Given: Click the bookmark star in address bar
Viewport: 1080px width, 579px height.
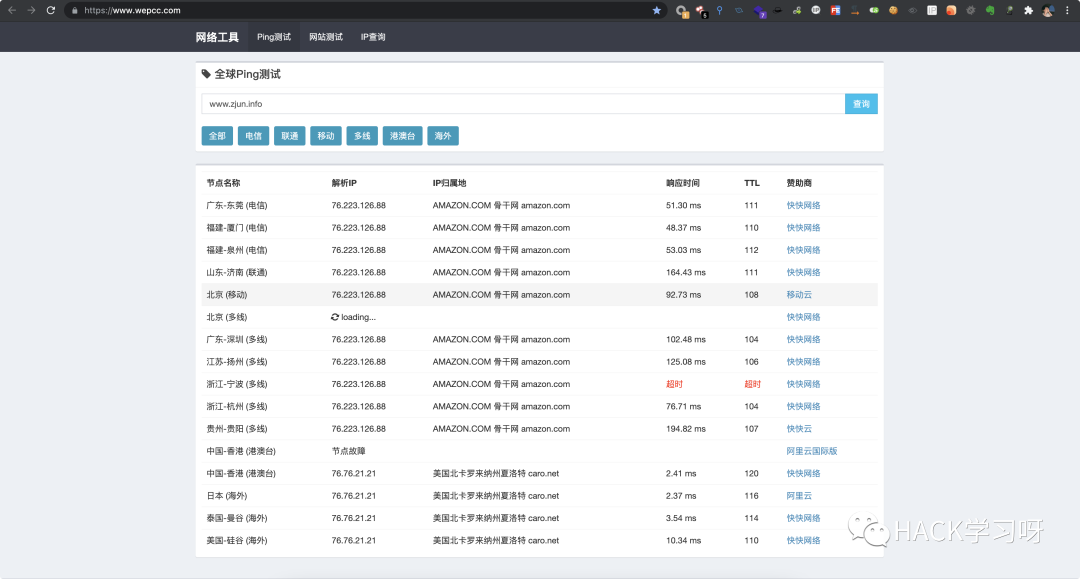Looking at the screenshot, I should coord(657,10).
